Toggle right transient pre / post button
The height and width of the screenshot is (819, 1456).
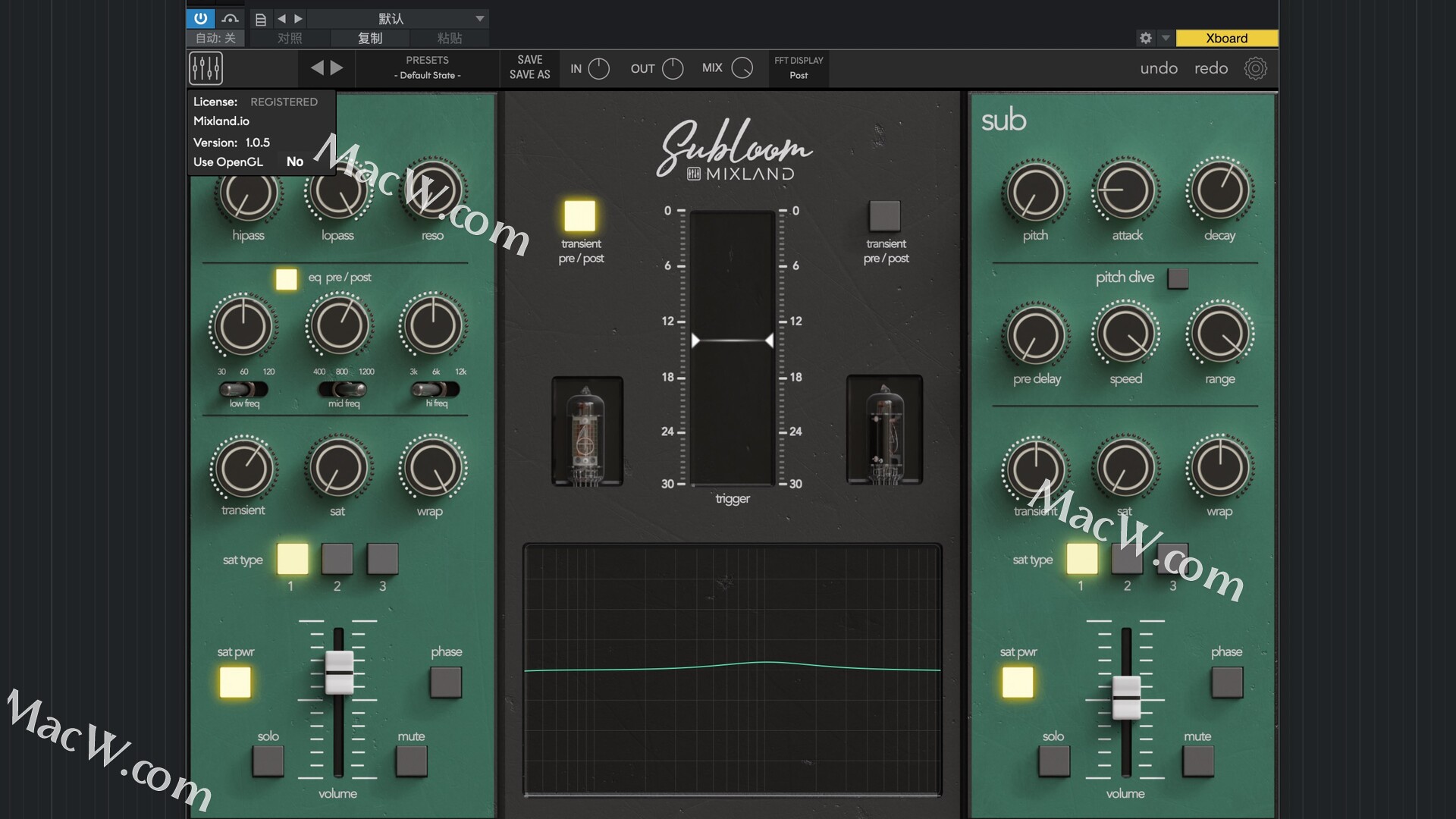tap(885, 215)
